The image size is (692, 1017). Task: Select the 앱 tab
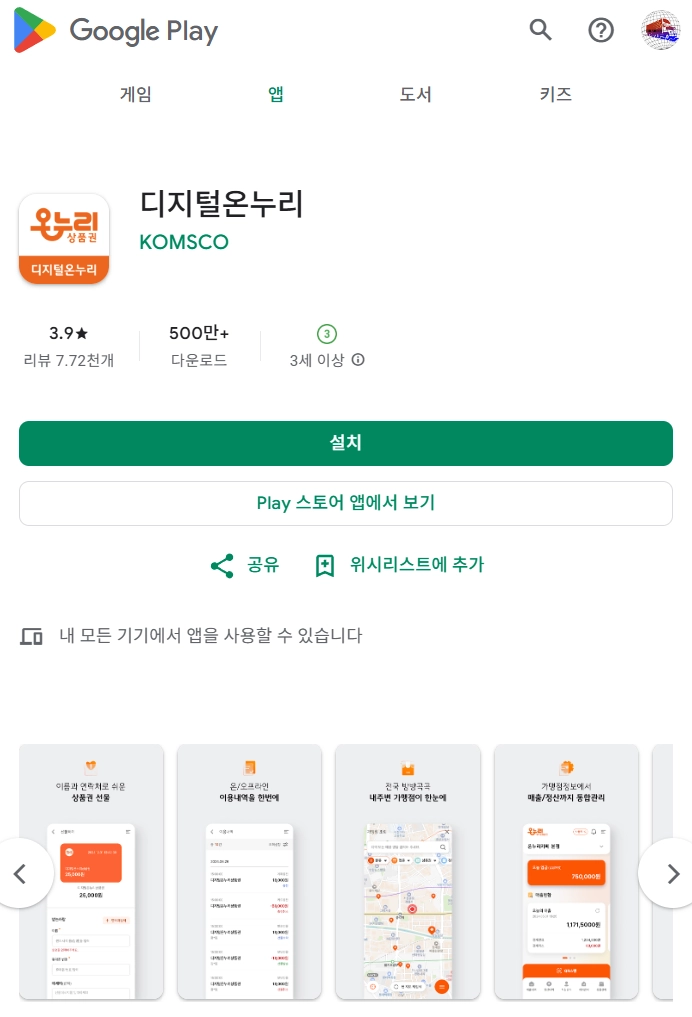pyautogui.click(x=276, y=94)
